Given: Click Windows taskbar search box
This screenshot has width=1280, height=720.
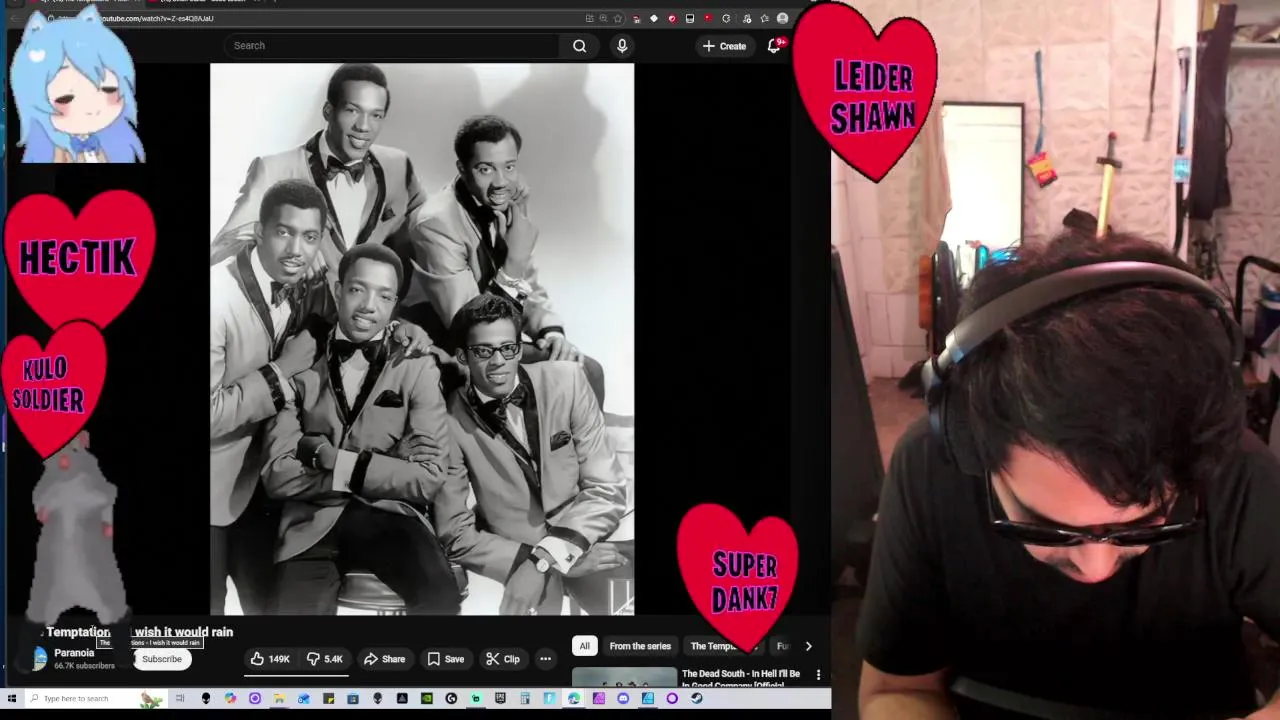Looking at the screenshot, I should tap(97, 698).
